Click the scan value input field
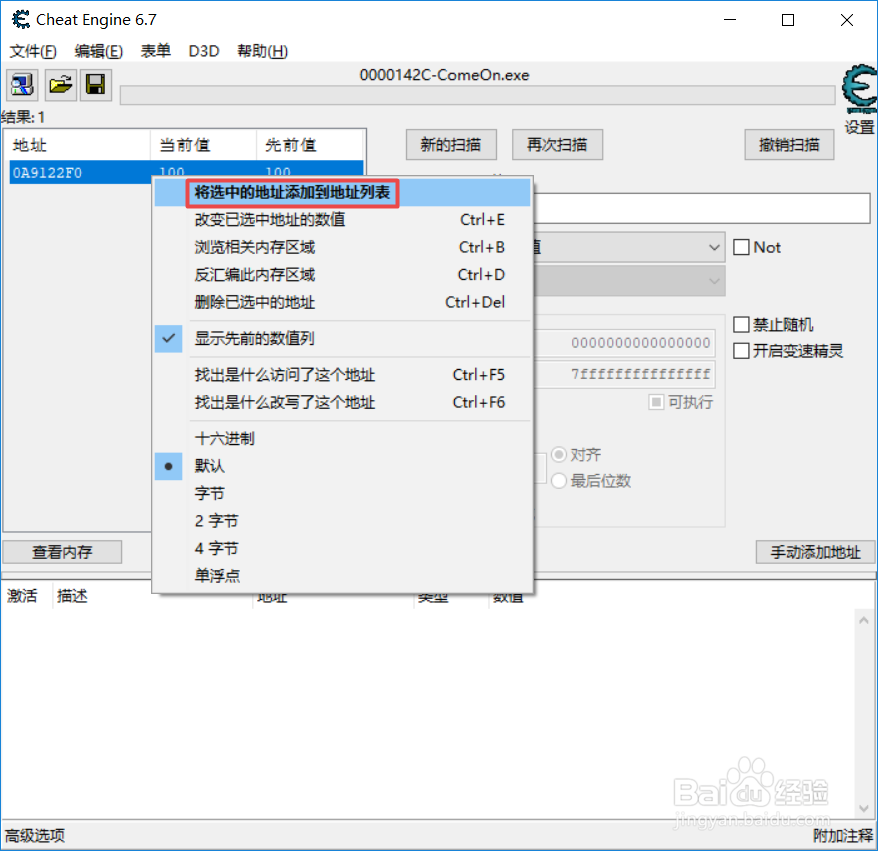 pos(702,209)
